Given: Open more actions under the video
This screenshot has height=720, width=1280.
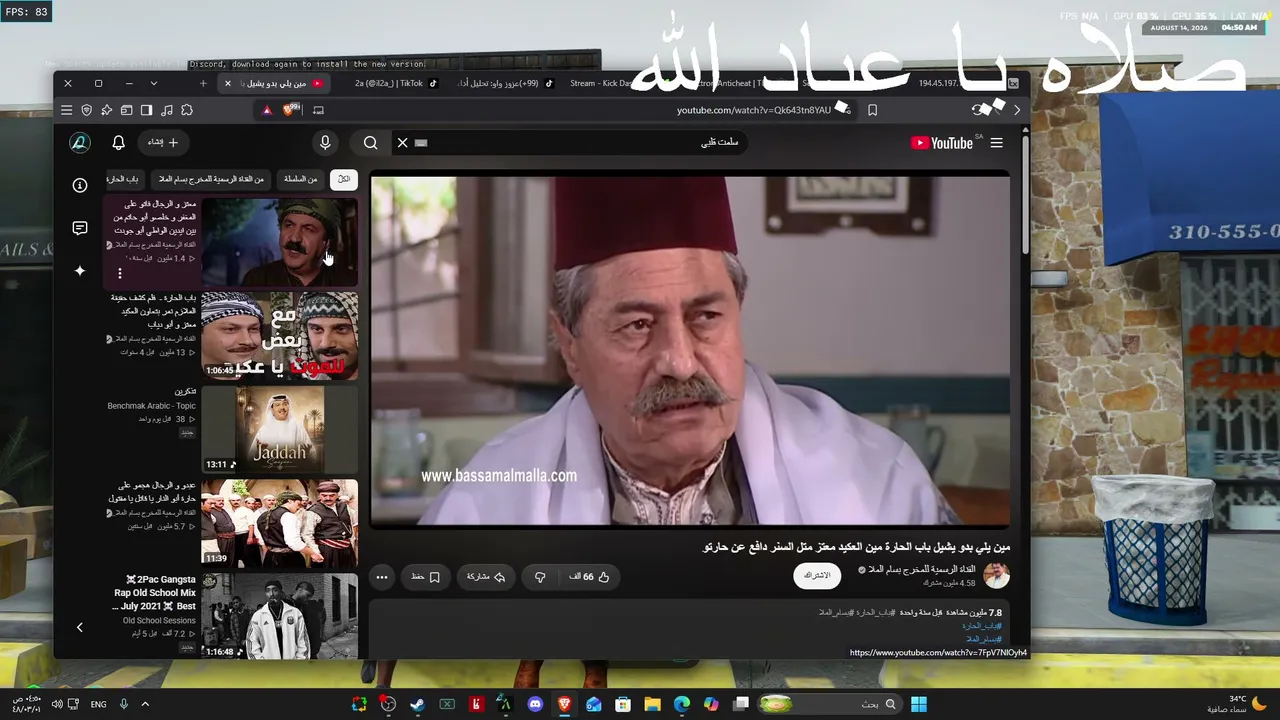Looking at the screenshot, I should (x=382, y=577).
